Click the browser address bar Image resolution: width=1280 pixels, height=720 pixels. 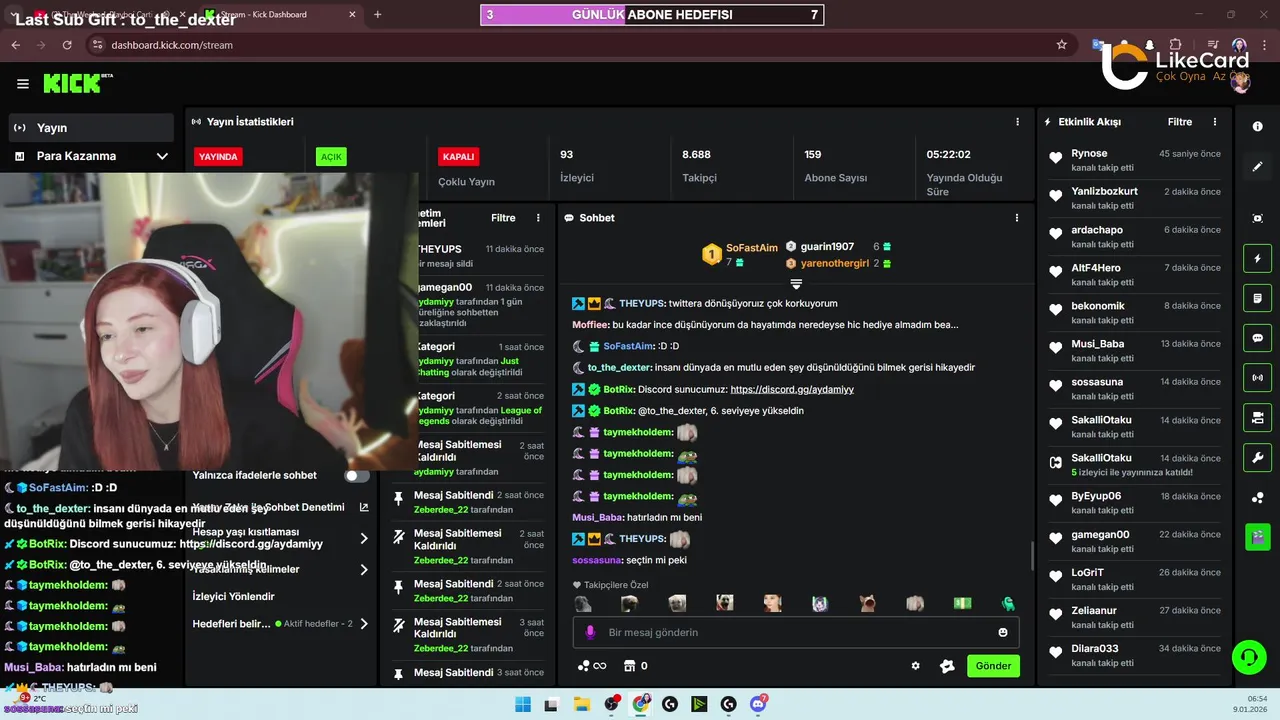[570, 45]
